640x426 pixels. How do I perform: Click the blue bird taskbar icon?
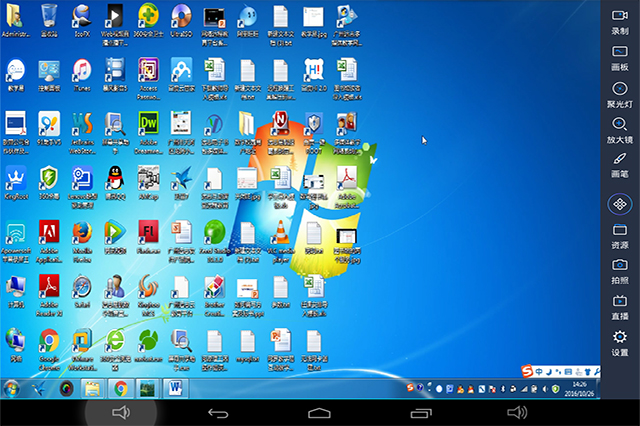tap(39, 388)
